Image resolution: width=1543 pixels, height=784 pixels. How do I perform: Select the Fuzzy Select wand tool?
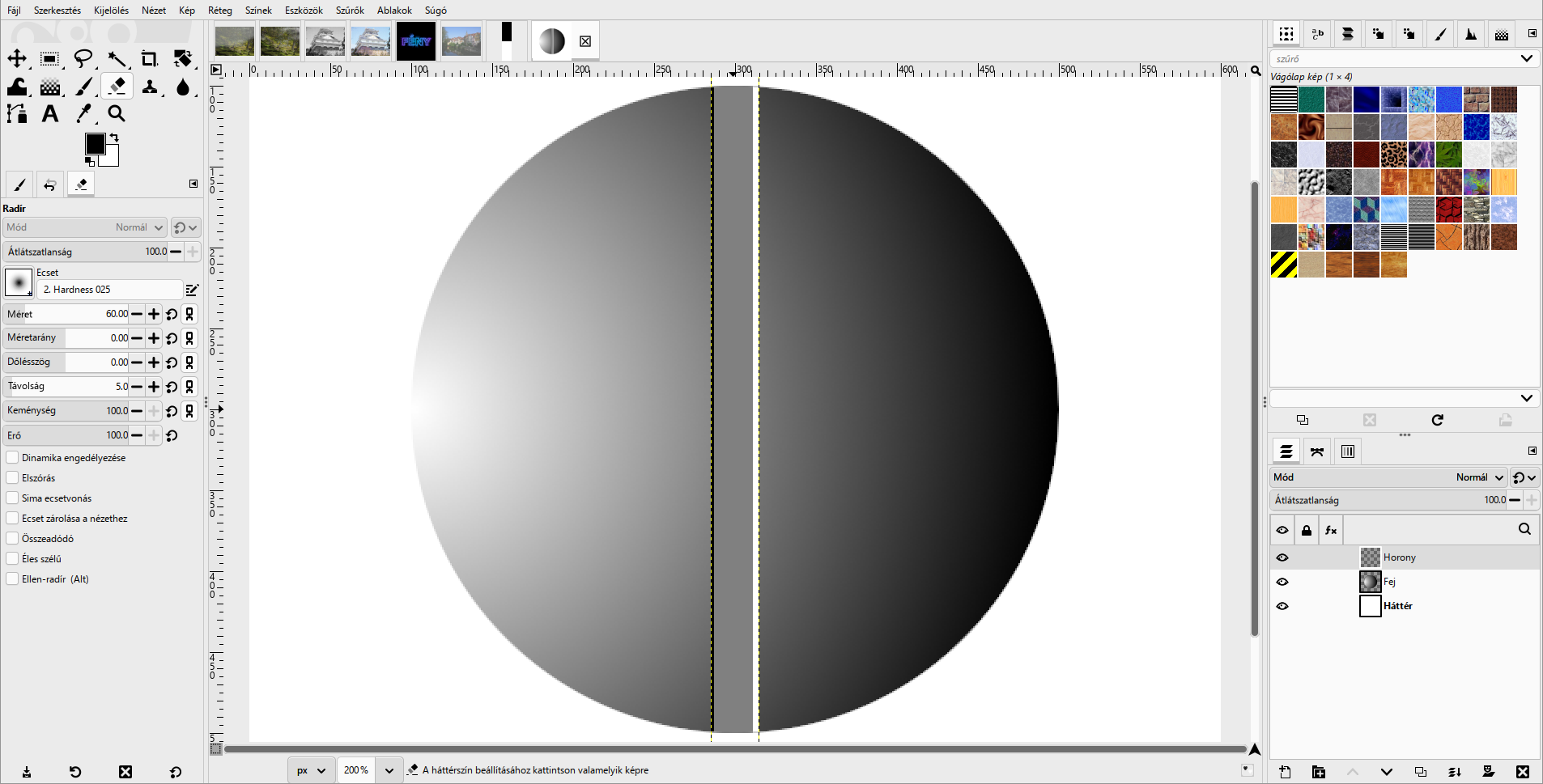click(117, 58)
